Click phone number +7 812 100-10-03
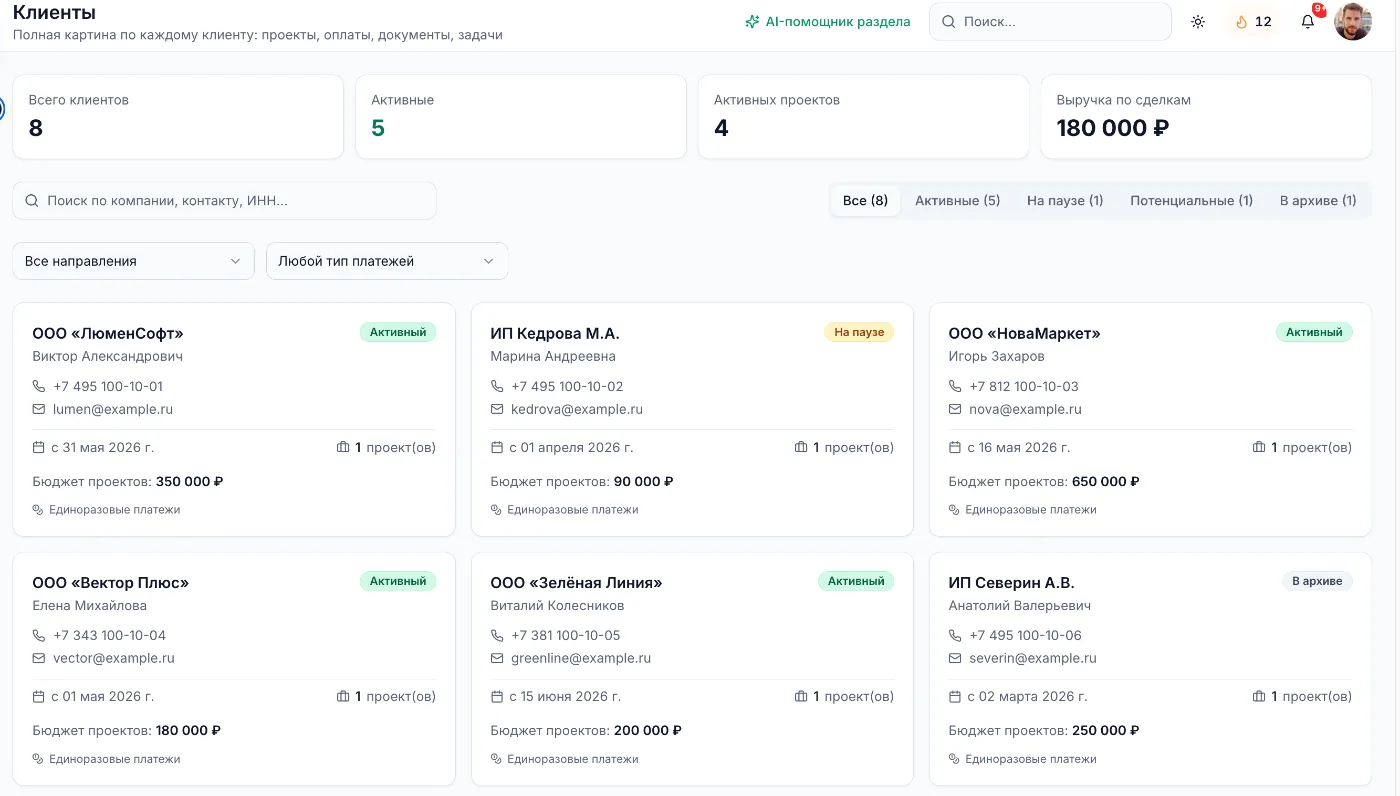 click(1024, 386)
